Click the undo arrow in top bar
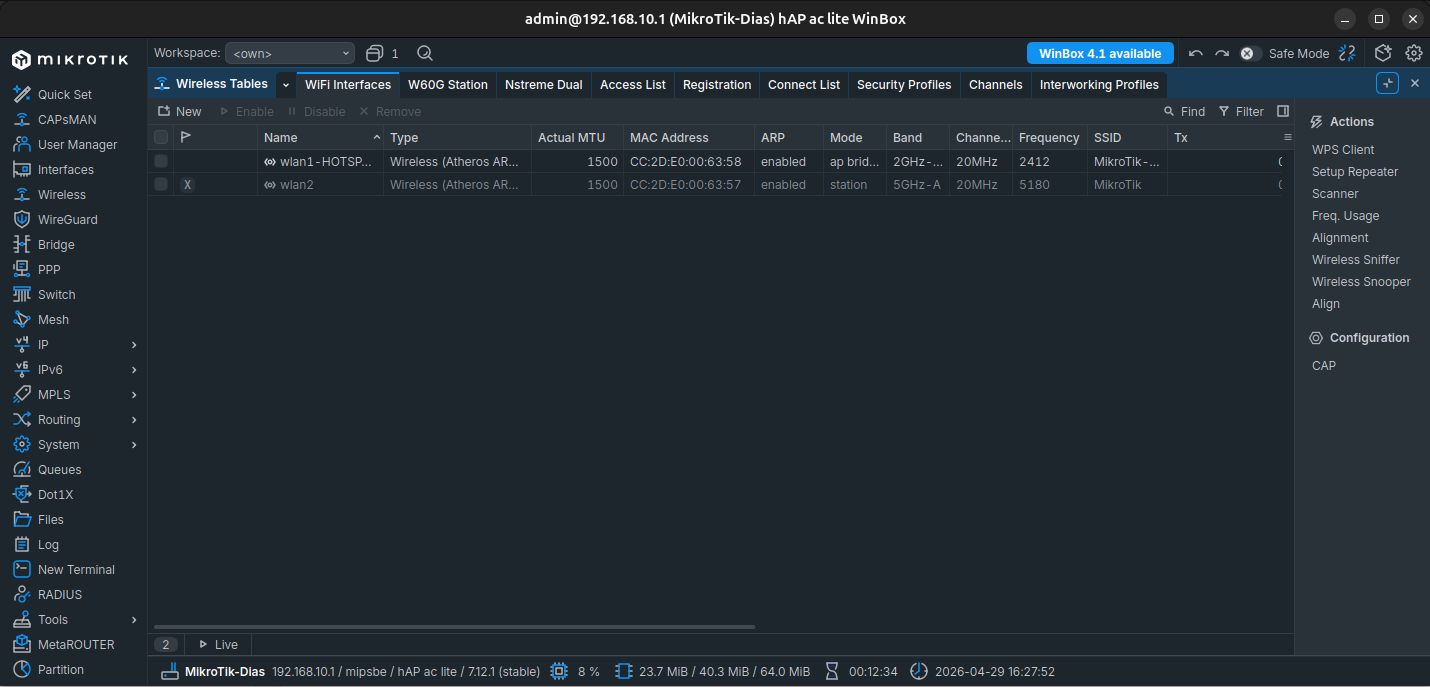Image resolution: width=1430 pixels, height=687 pixels. pyautogui.click(x=1195, y=53)
